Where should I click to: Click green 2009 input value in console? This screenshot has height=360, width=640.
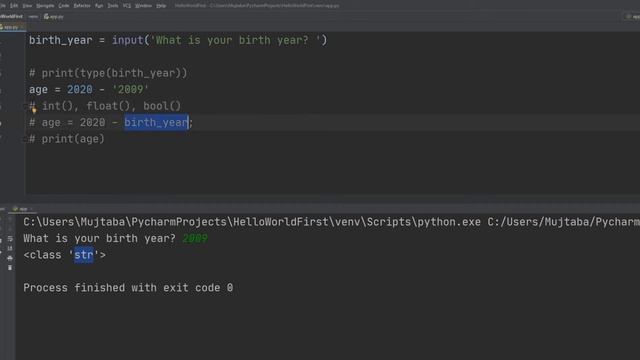pos(195,238)
